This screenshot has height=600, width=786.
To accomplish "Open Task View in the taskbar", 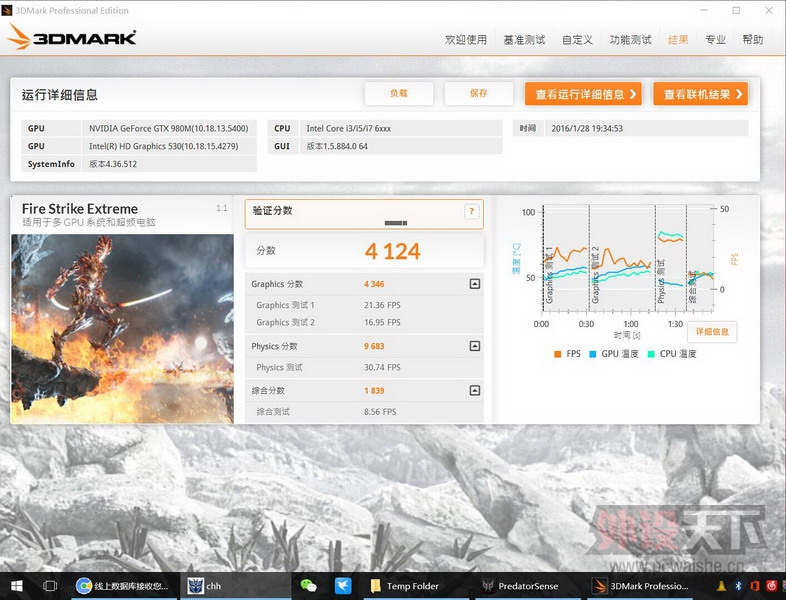I will point(50,586).
